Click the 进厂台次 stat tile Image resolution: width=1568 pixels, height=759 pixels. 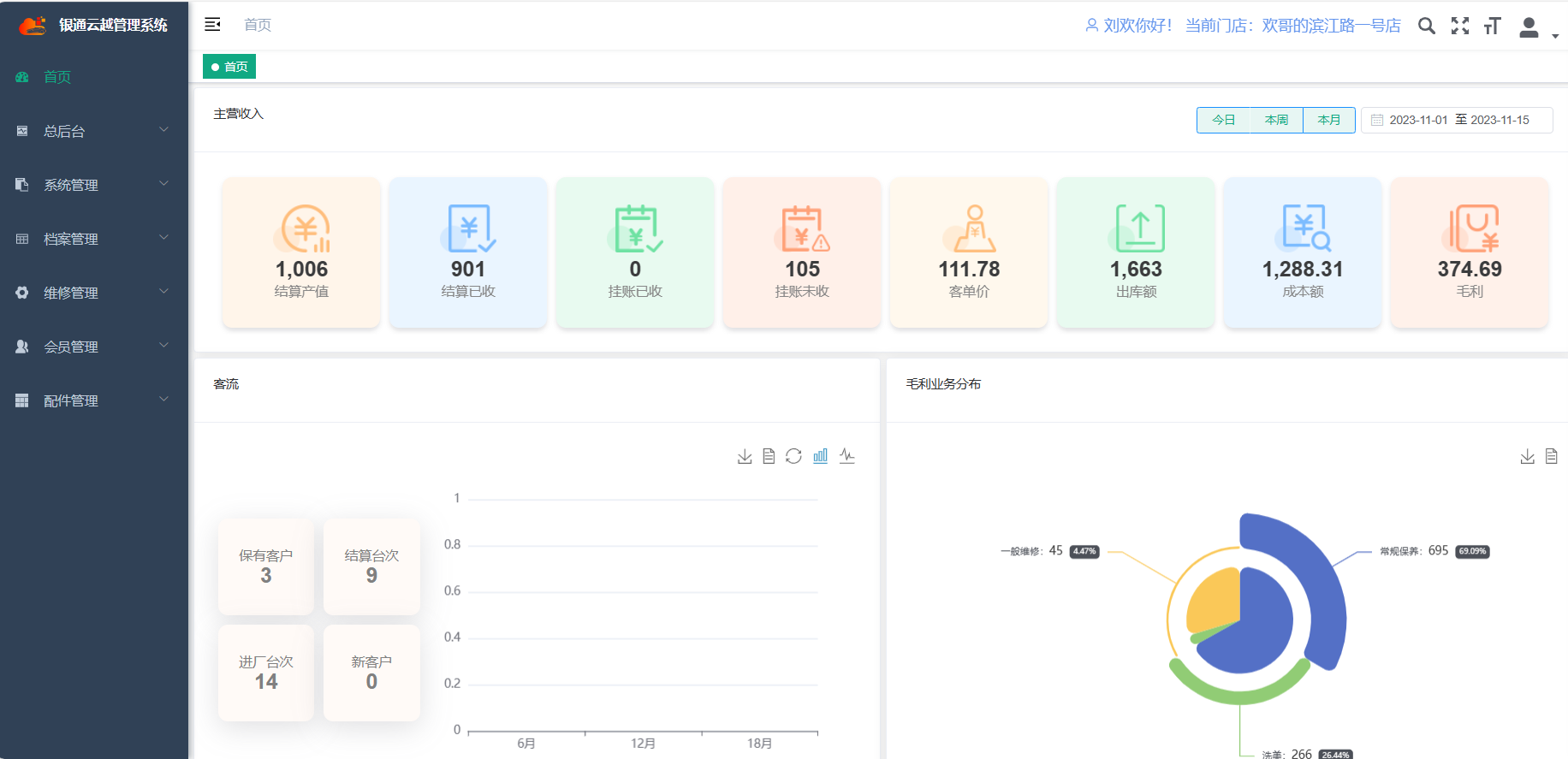pyautogui.click(x=266, y=673)
